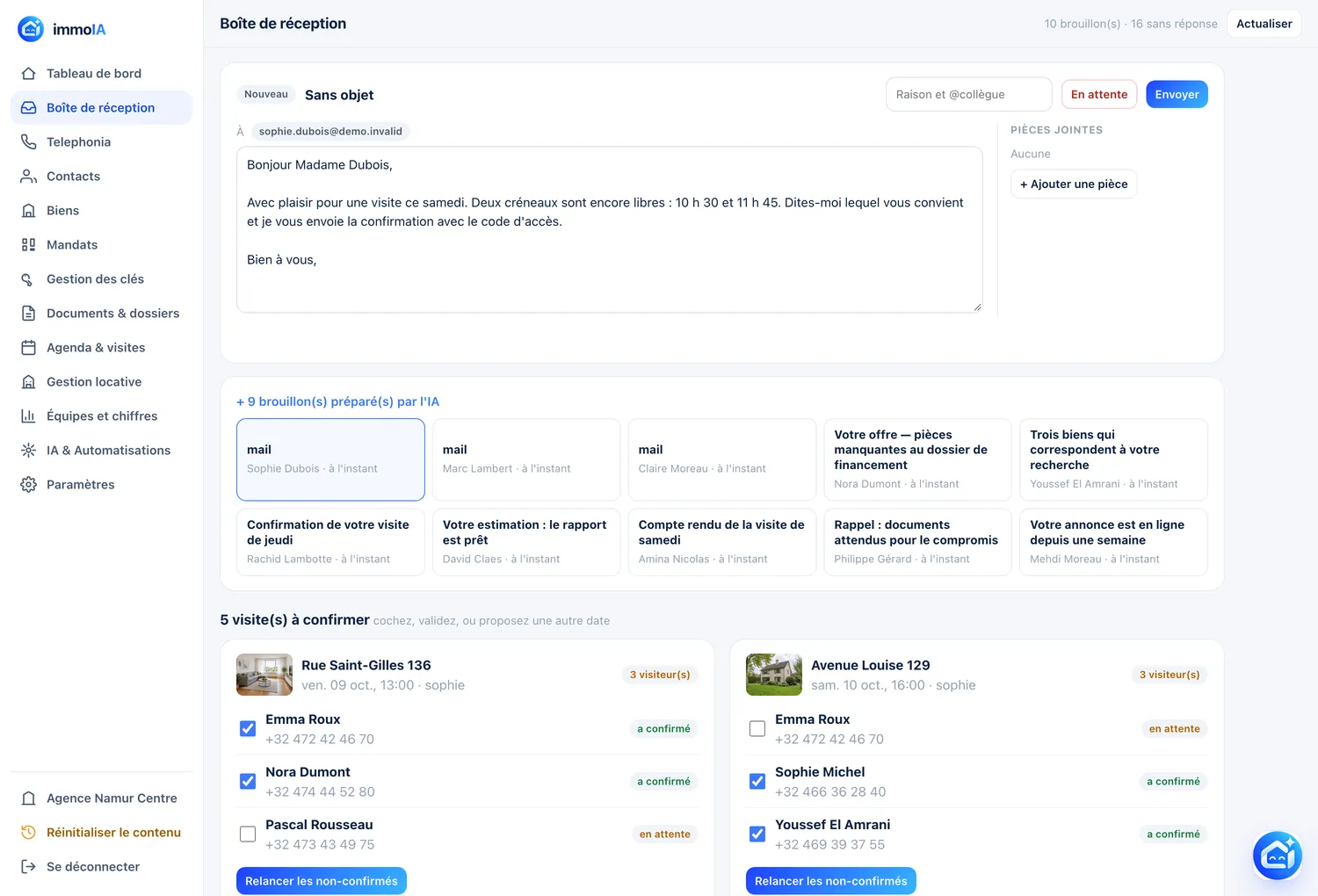This screenshot has width=1318, height=896.
Task: Click Relancer les non-confirmés for Rue Saint-Gilles
Action: pos(322,881)
